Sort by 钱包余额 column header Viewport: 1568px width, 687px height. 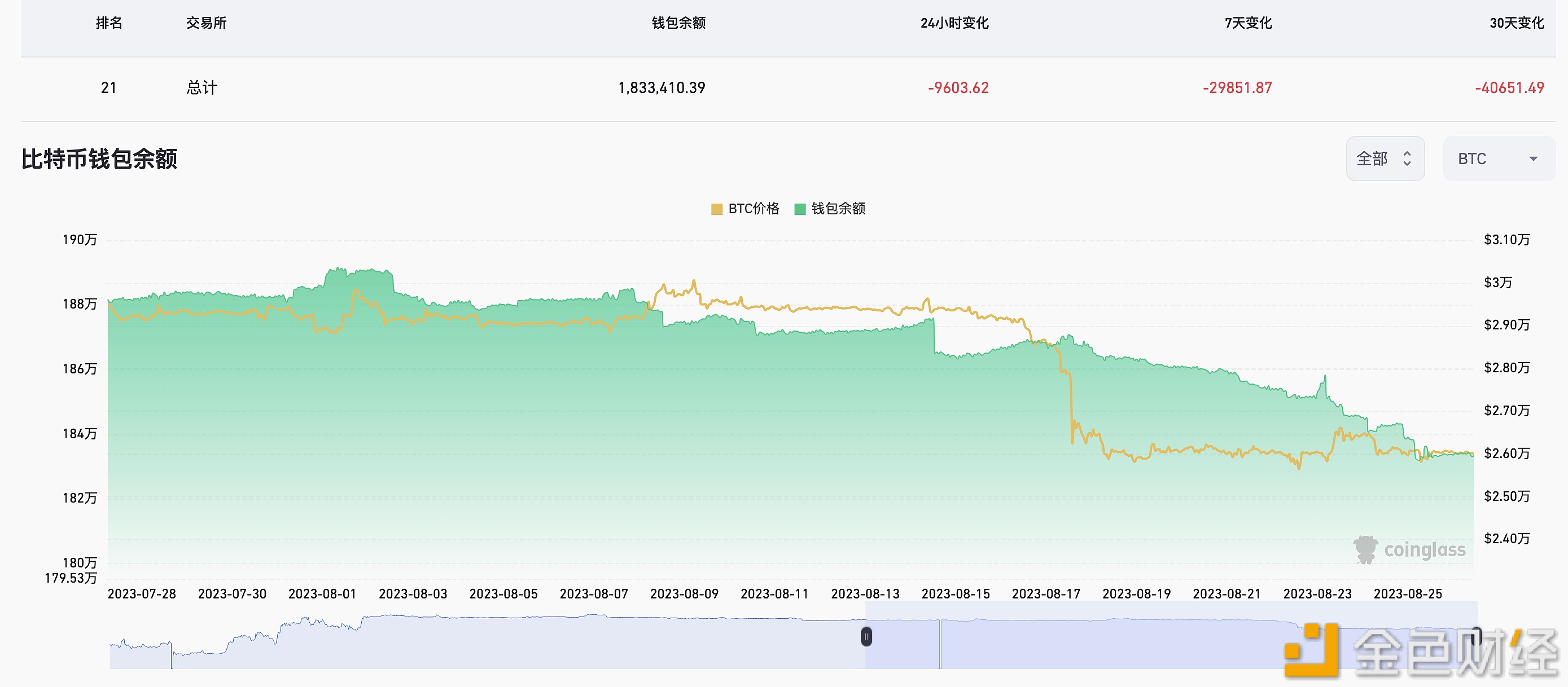(x=678, y=23)
